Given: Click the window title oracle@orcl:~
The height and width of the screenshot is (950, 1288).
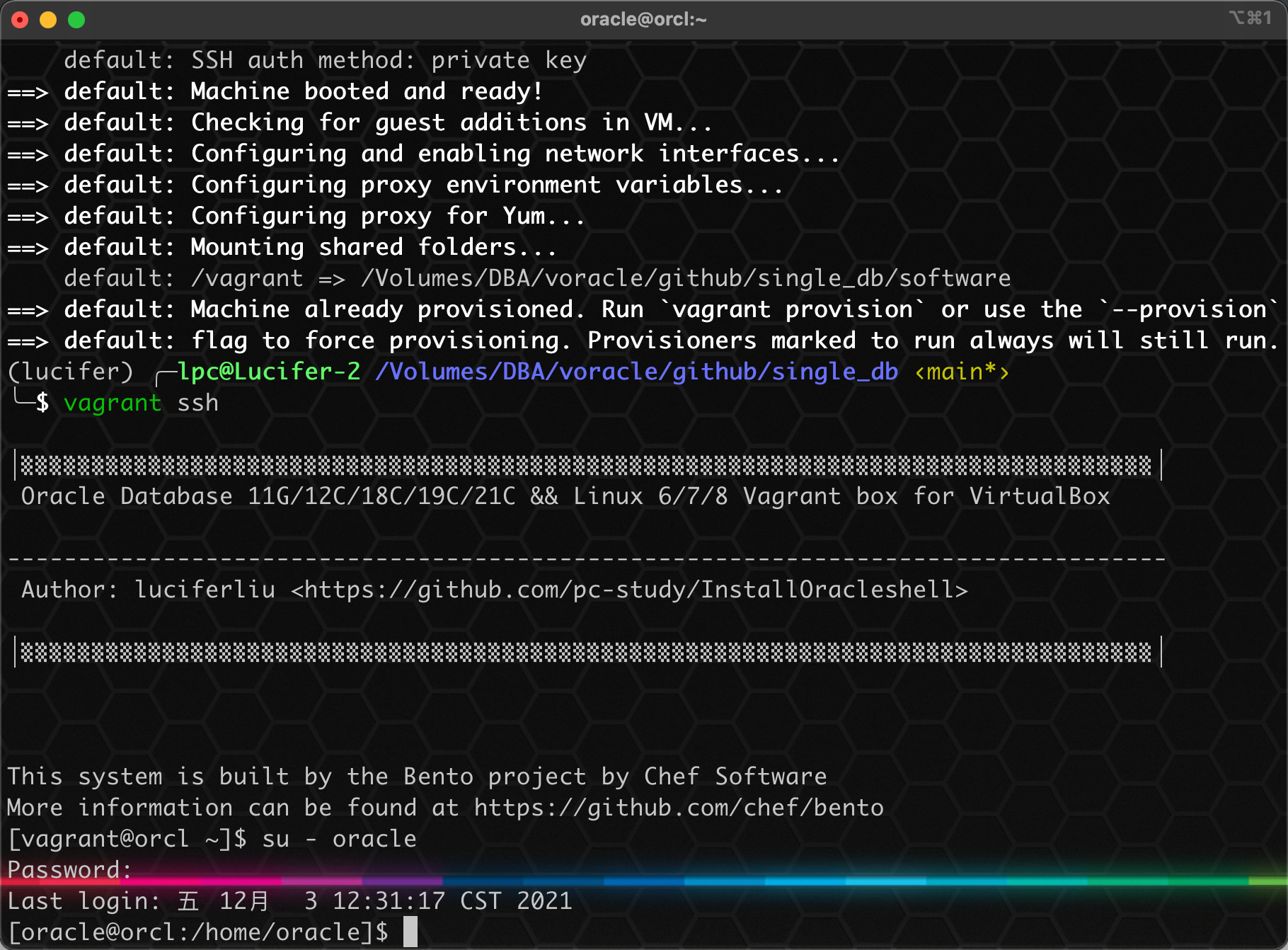Looking at the screenshot, I should point(643,19).
